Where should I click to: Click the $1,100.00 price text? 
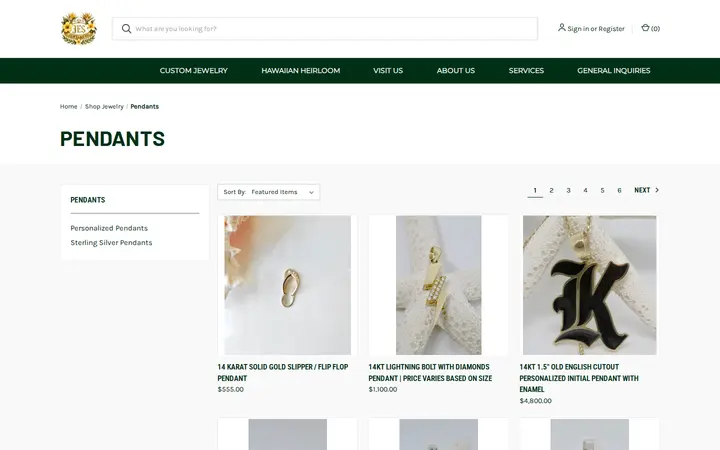(x=383, y=389)
